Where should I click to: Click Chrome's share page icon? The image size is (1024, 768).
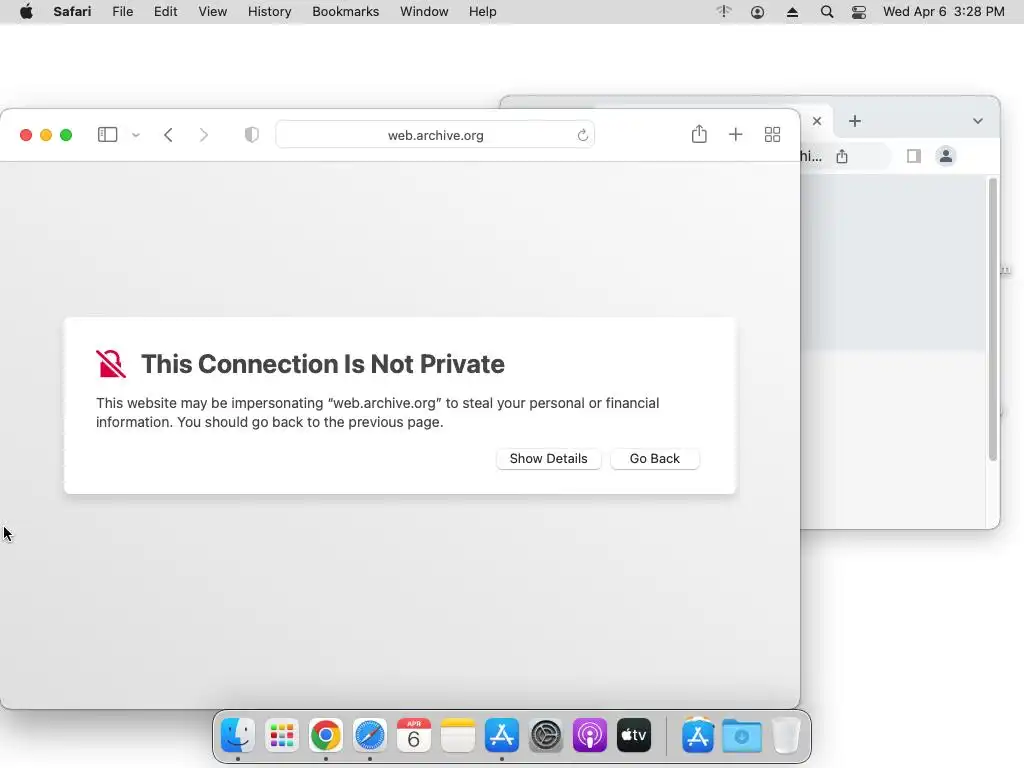[x=842, y=156]
